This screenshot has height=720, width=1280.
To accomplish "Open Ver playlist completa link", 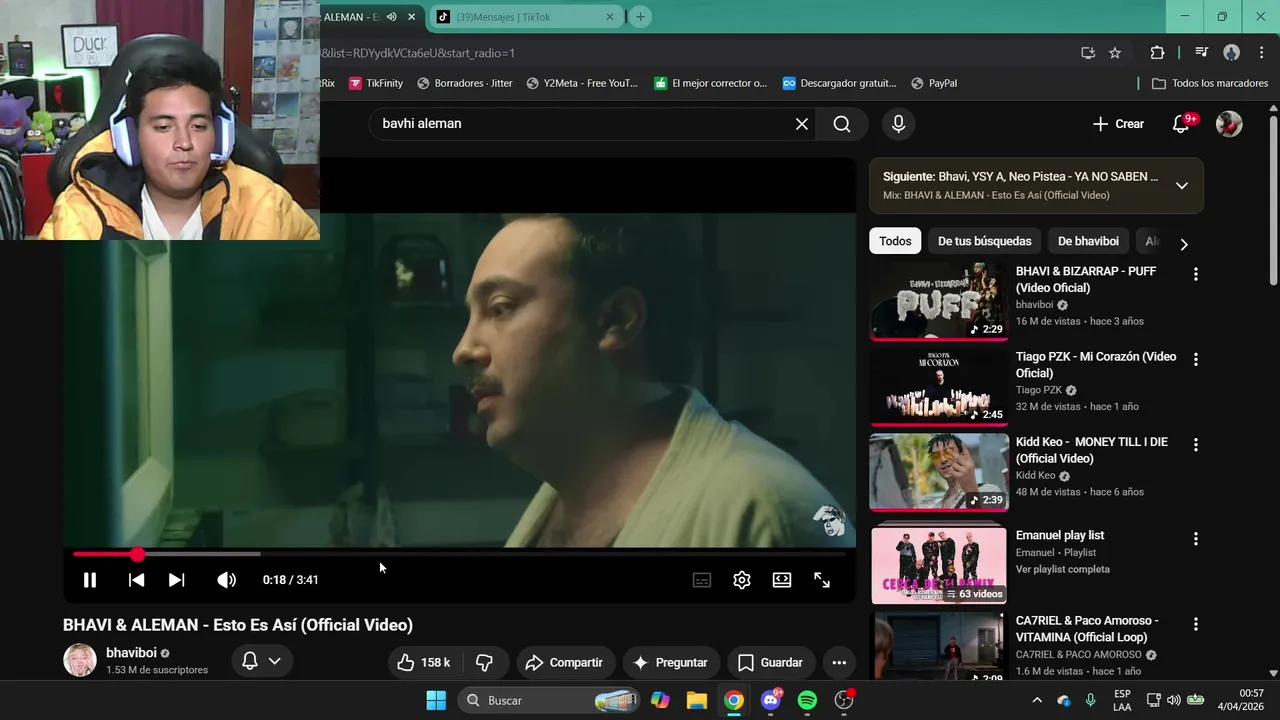I will [1062, 569].
